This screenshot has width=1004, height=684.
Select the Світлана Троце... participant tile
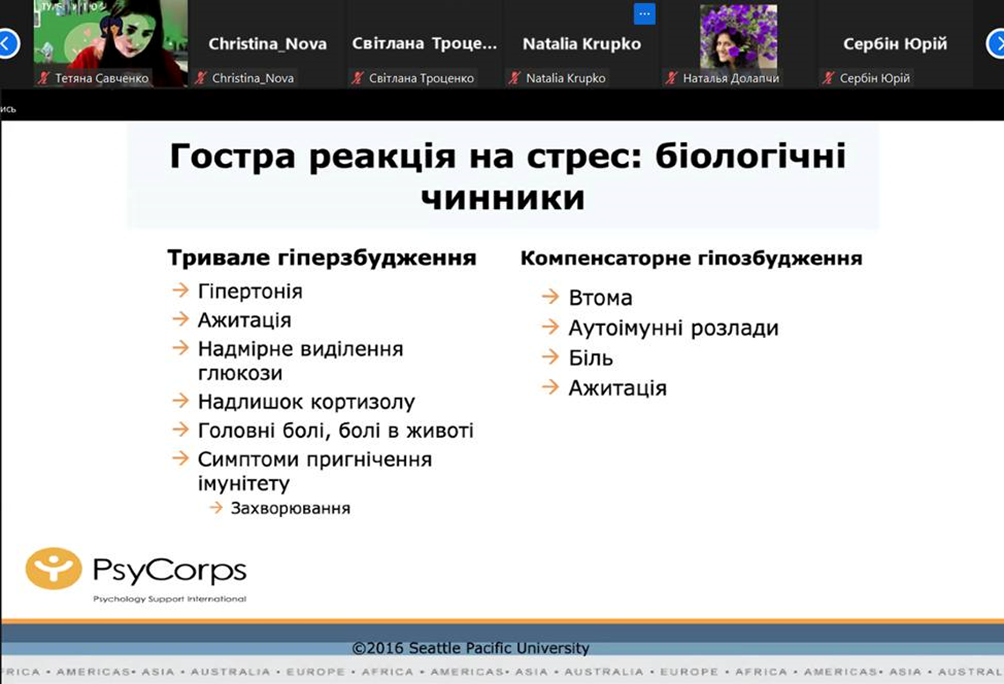424,43
